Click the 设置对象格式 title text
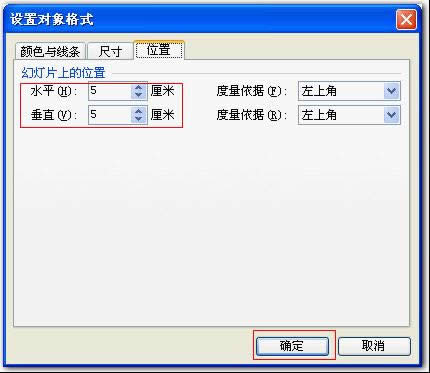The width and height of the screenshot is (430, 373). pos(52,19)
